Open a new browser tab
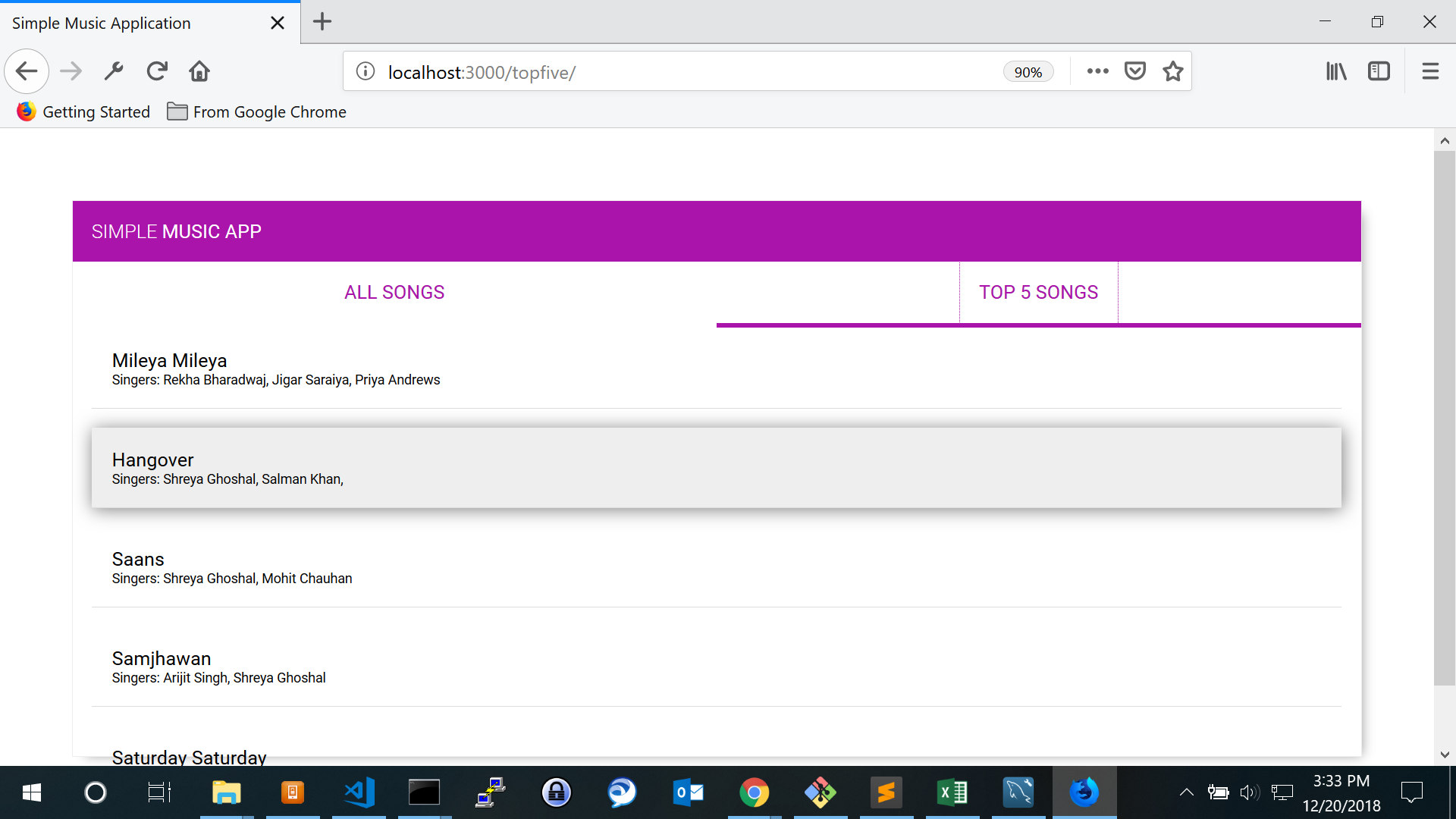This screenshot has width=1456, height=819. [x=322, y=22]
